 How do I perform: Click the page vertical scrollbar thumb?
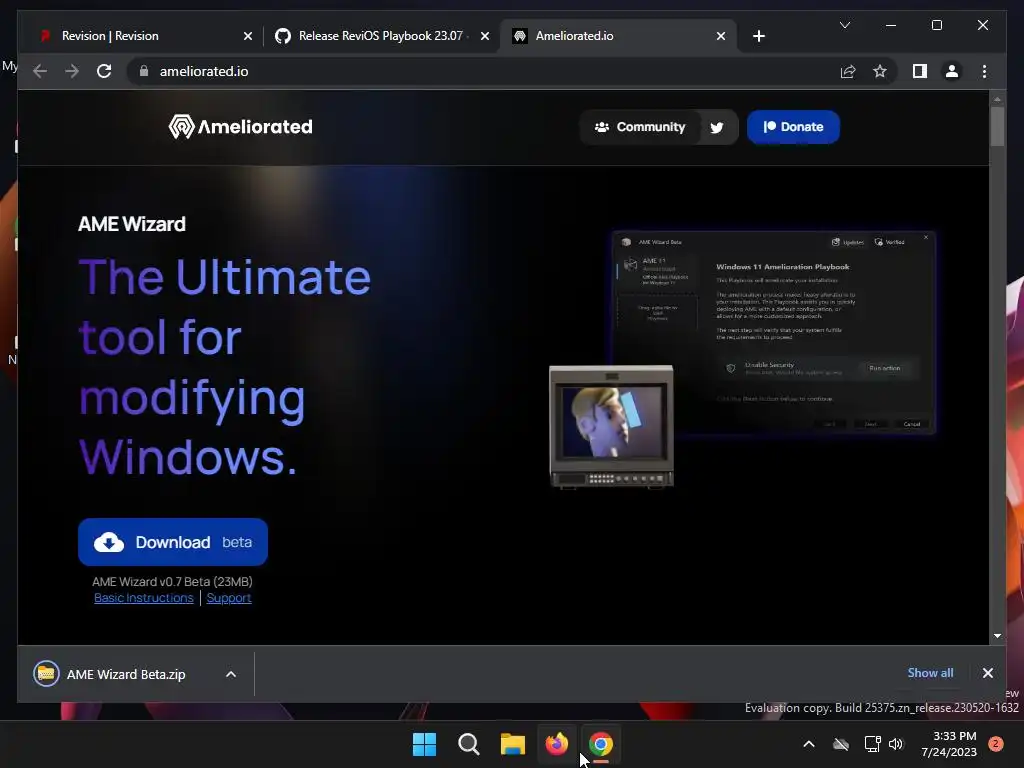997,126
